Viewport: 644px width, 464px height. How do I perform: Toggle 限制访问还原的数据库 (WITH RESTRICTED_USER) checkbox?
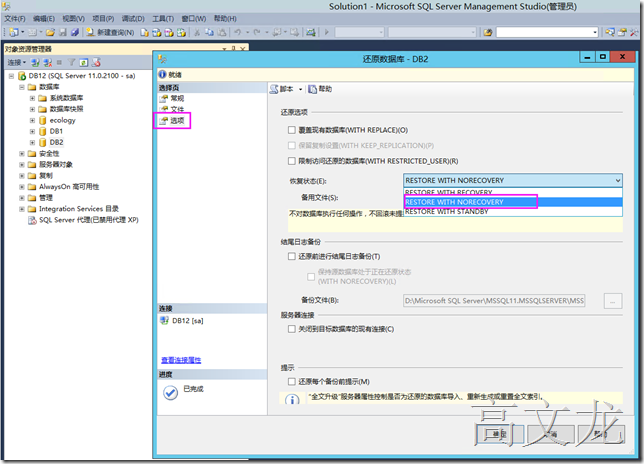(x=292, y=161)
